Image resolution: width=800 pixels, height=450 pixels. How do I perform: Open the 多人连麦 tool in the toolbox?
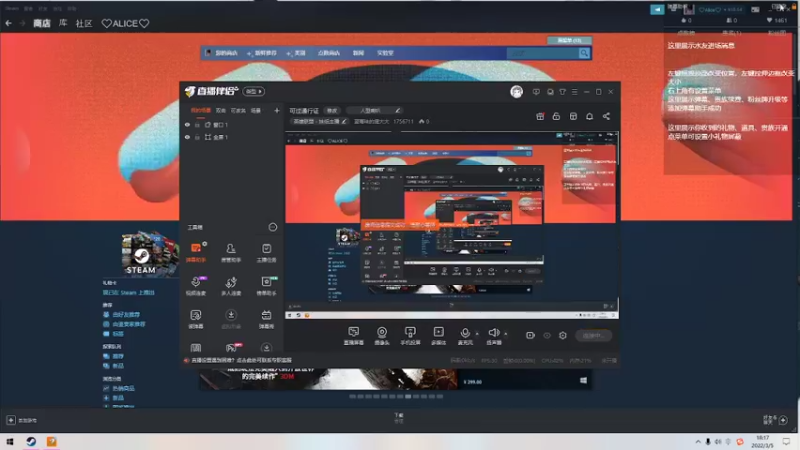pos(231,286)
